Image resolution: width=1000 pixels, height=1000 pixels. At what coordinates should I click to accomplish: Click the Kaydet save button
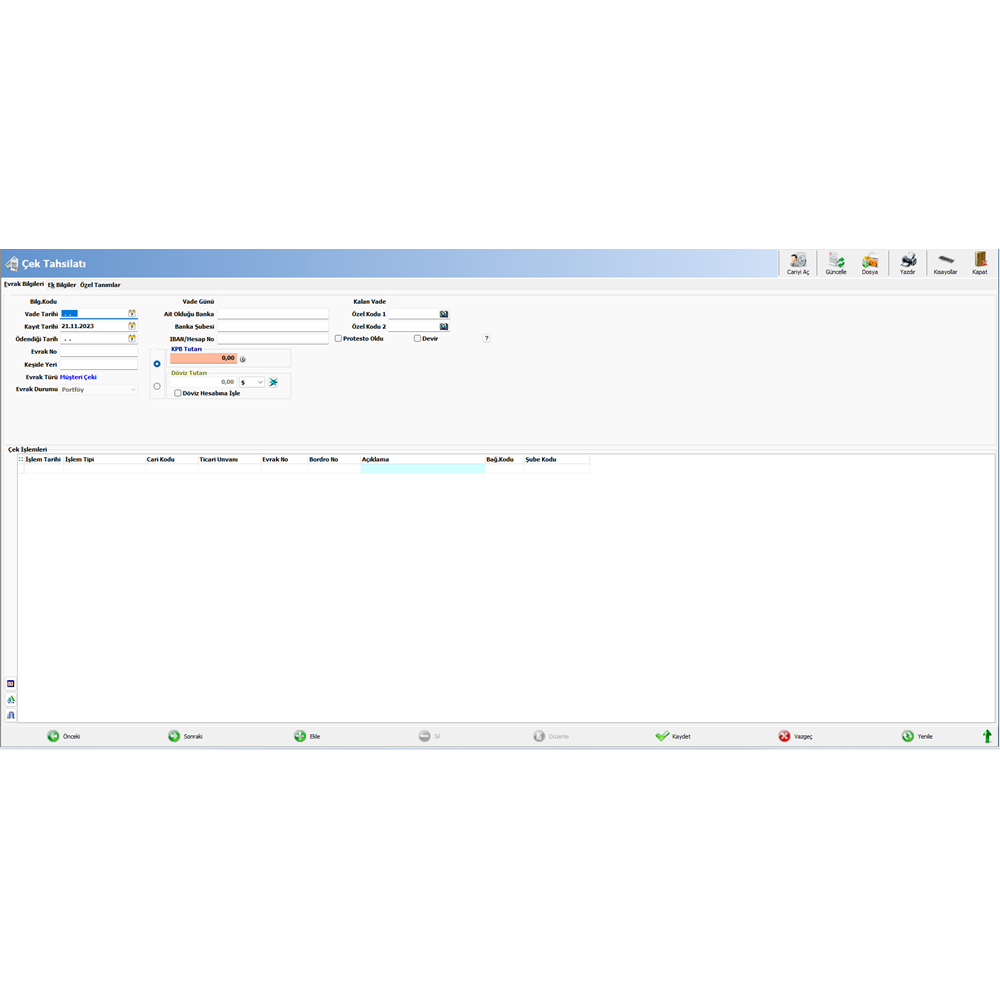(x=672, y=735)
